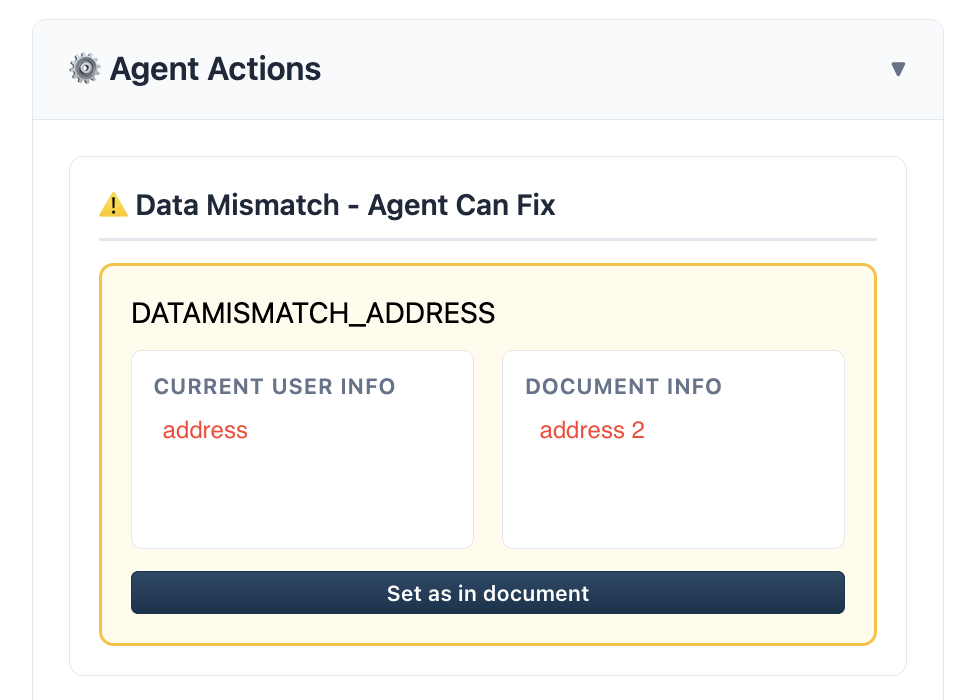Select the Data Mismatch - Agent Can Fix heading
This screenshot has width=964, height=700.
point(345,205)
